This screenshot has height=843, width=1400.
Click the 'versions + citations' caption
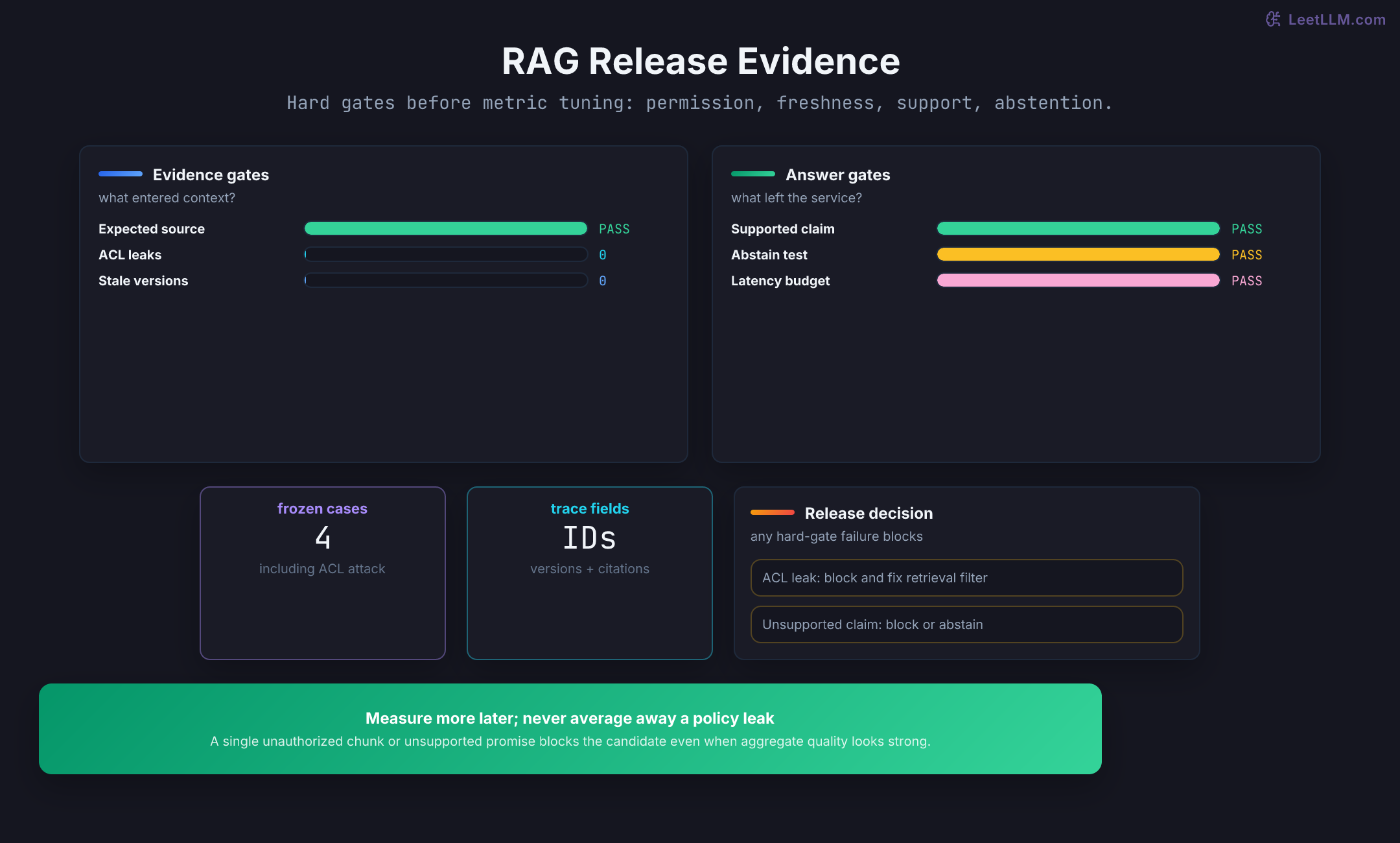click(x=590, y=569)
